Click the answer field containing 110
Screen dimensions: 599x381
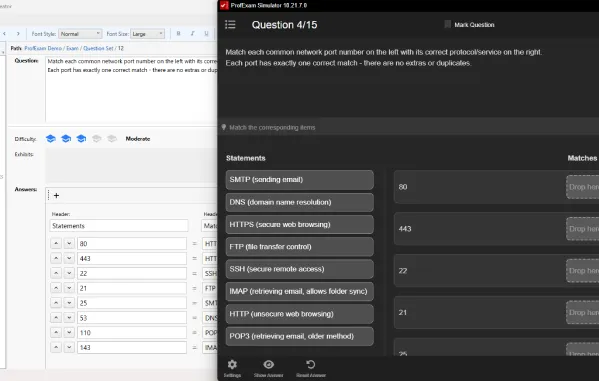pos(132,333)
